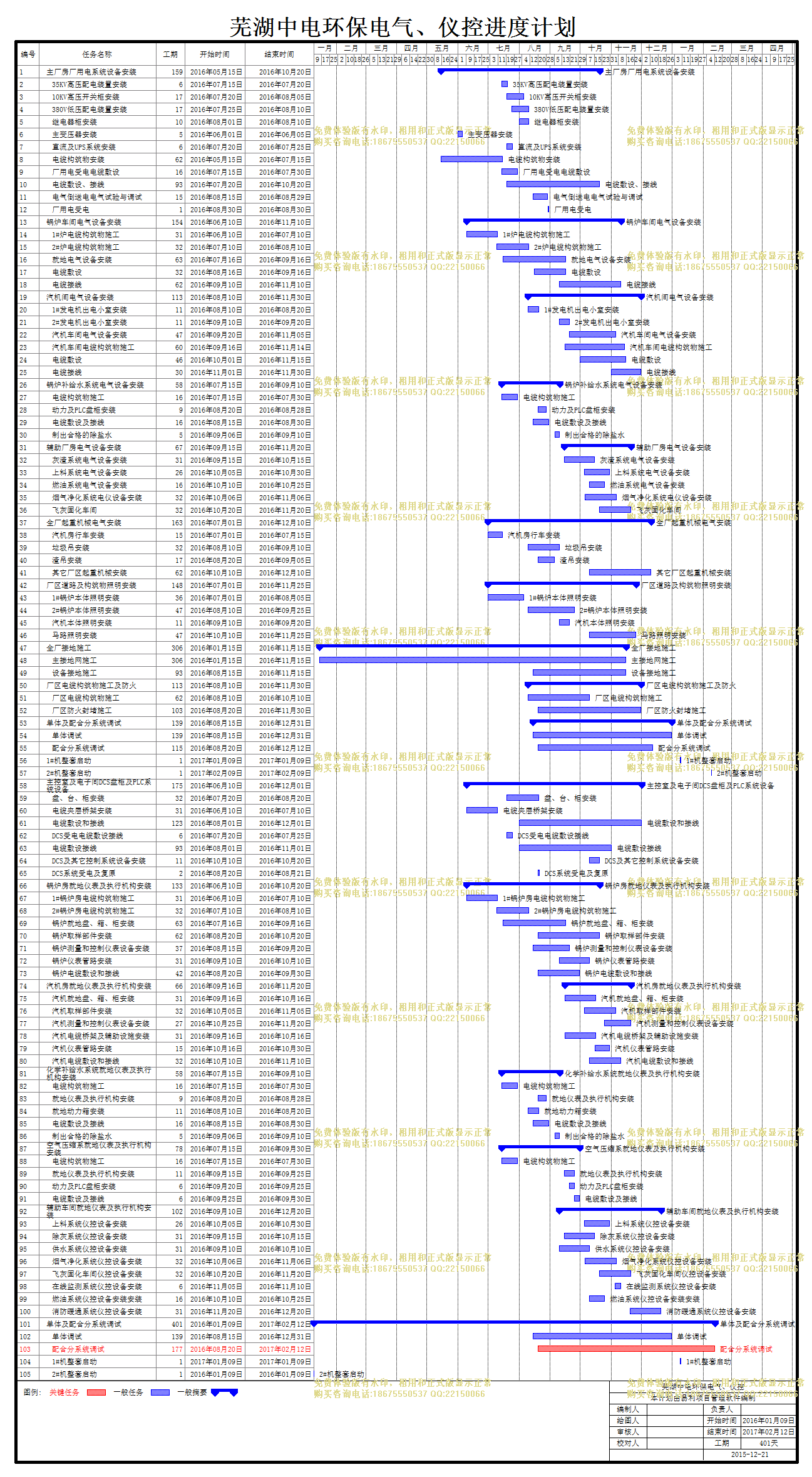Select the 结束时间 column header in the task table
This screenshot has width=812, height=1477.
coord(279,54)
